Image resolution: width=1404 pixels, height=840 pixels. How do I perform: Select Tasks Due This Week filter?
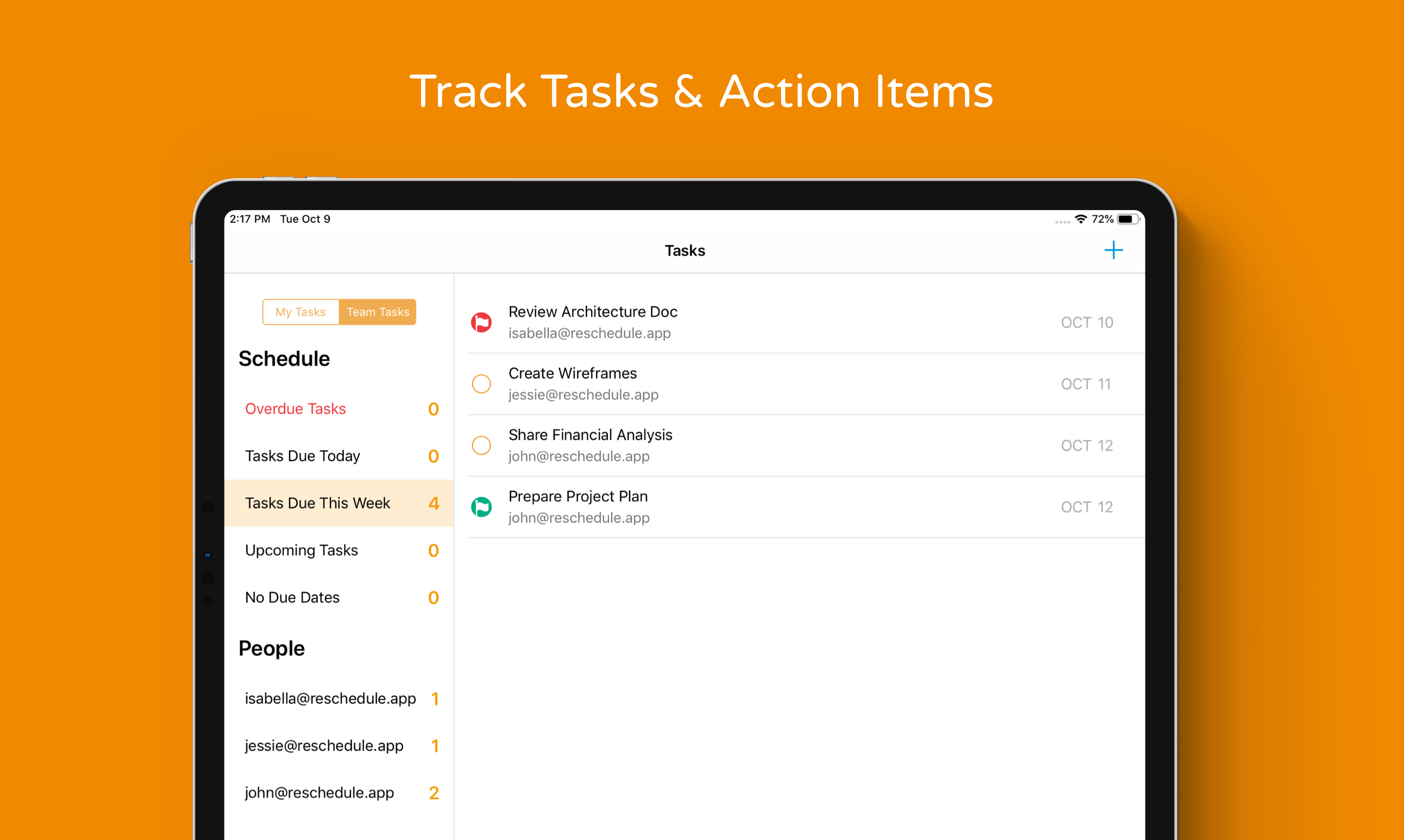[x=318, y=503]
